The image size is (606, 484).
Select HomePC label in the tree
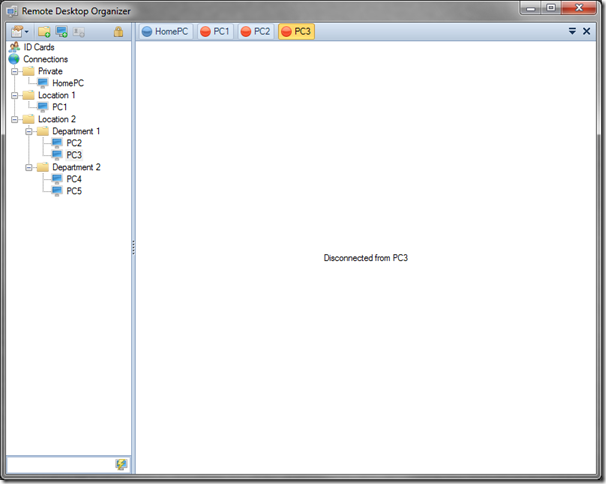(68, 83)
